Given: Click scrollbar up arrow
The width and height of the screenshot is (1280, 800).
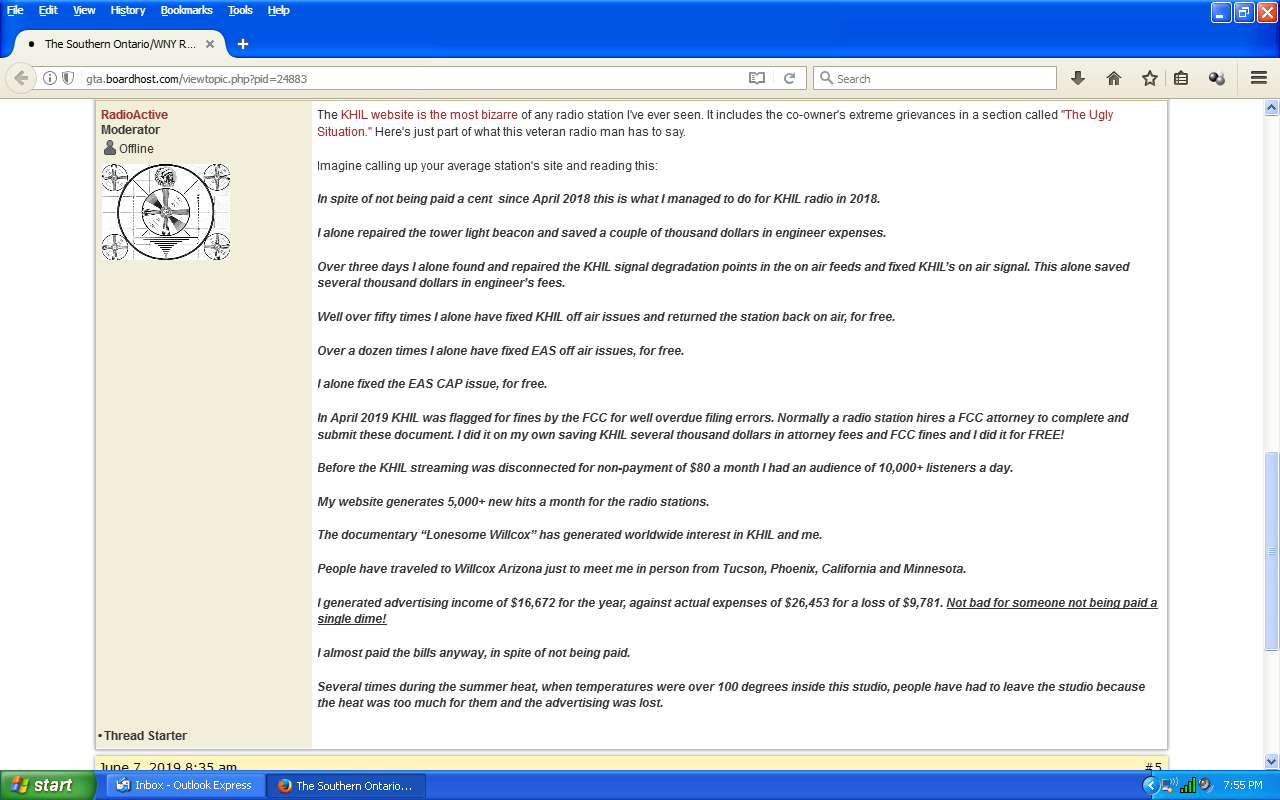Looking at the screenshot, I should [1272, 107].
